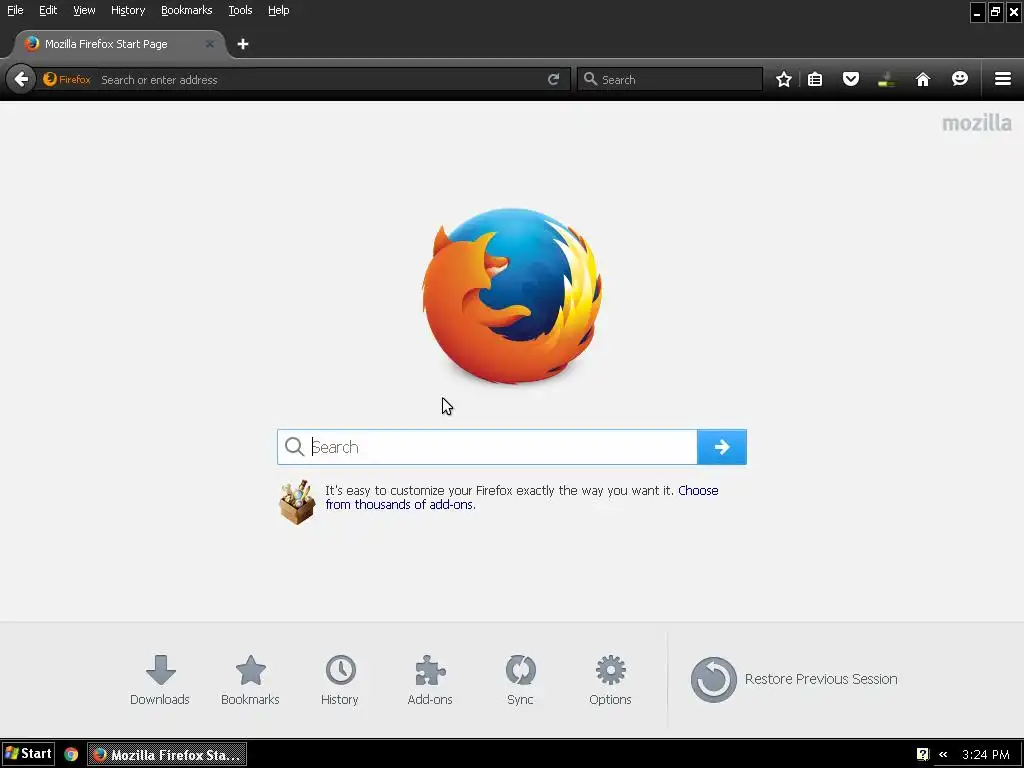Viewport: 1024px width, 768px height.
Task: Launch Chrome from the taskbar quick launch
Action: [x=71, y=754]
